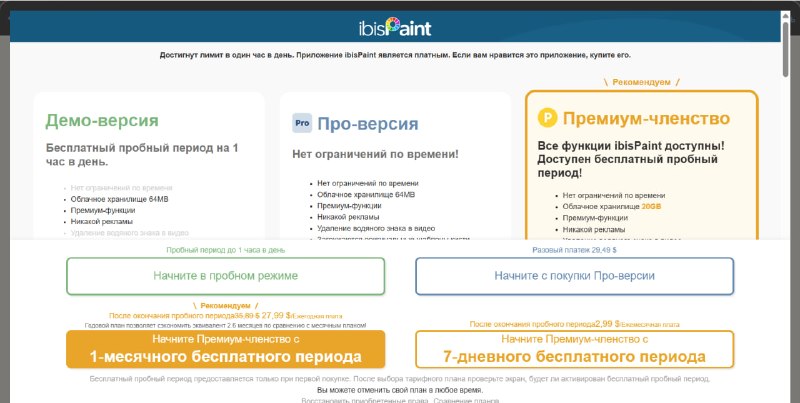This screenshot has width=800, height=403.
Task: Click Рекомендуем label above the Premium card
Action: click(x=641, y=82)
